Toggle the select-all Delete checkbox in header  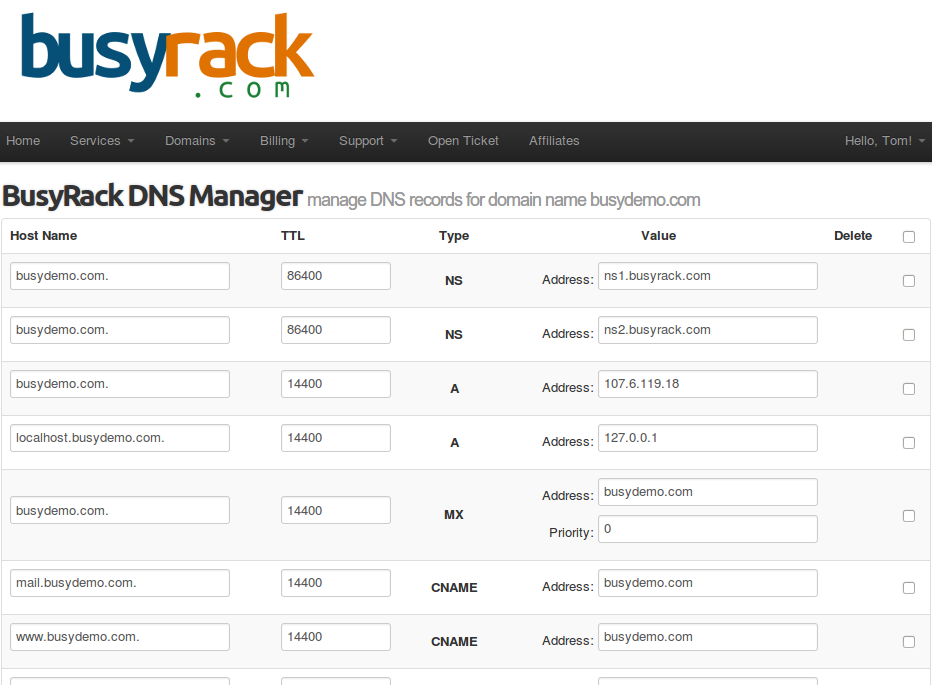[909, 237]
